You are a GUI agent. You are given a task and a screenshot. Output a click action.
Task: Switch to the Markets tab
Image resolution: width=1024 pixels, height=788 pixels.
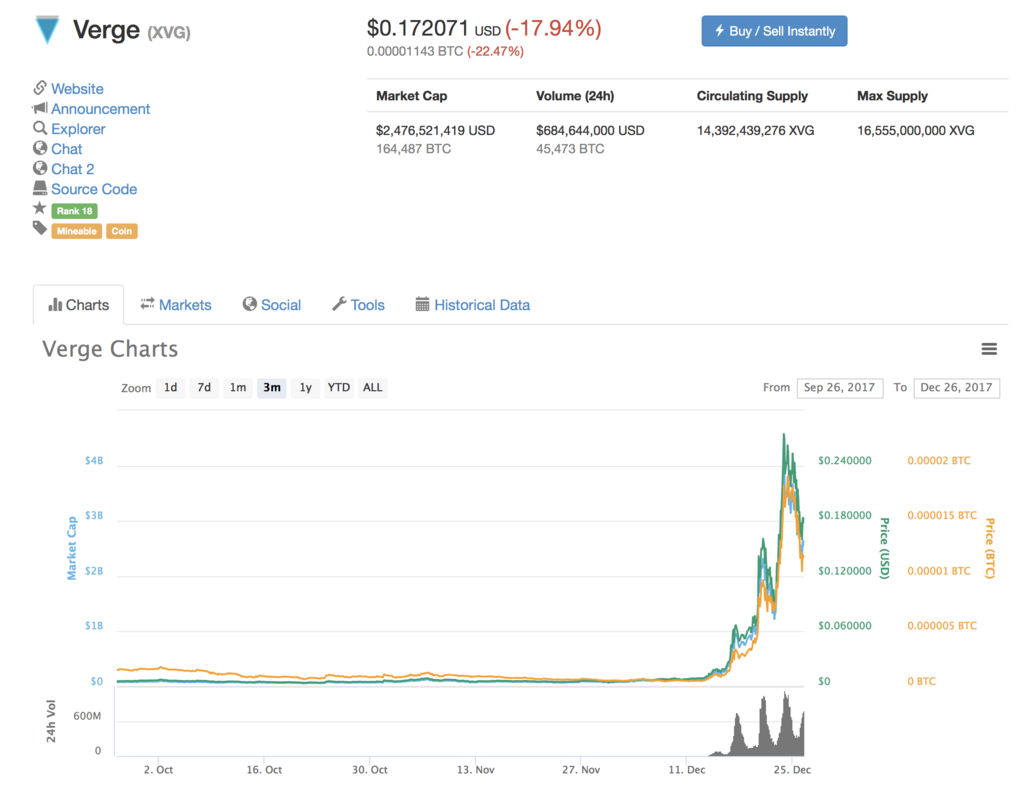(x=176, y=305)
